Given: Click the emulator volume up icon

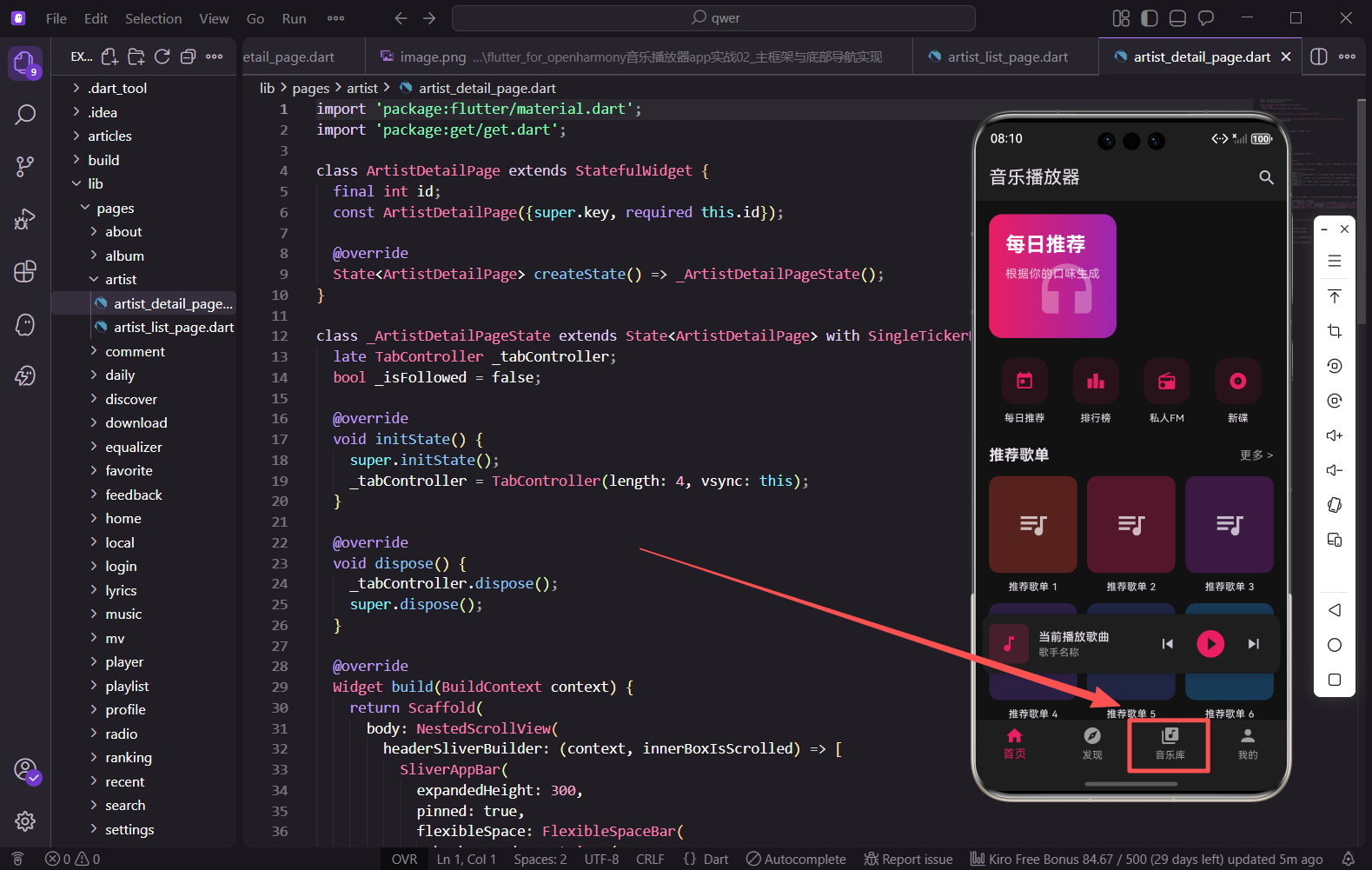Looking at the screenshot, I should (1335, 435).
